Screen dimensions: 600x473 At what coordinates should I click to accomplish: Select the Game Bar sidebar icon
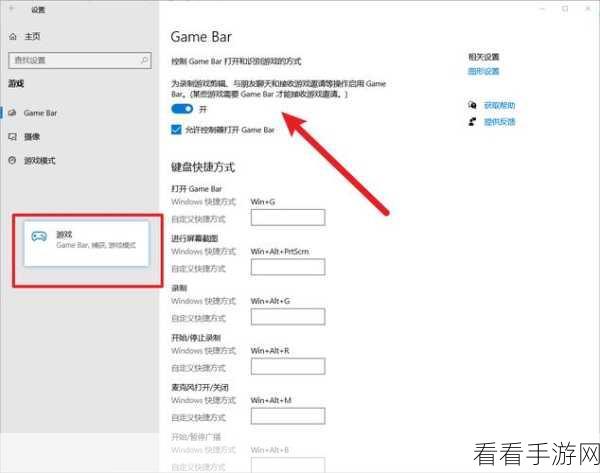pos(12,113)
